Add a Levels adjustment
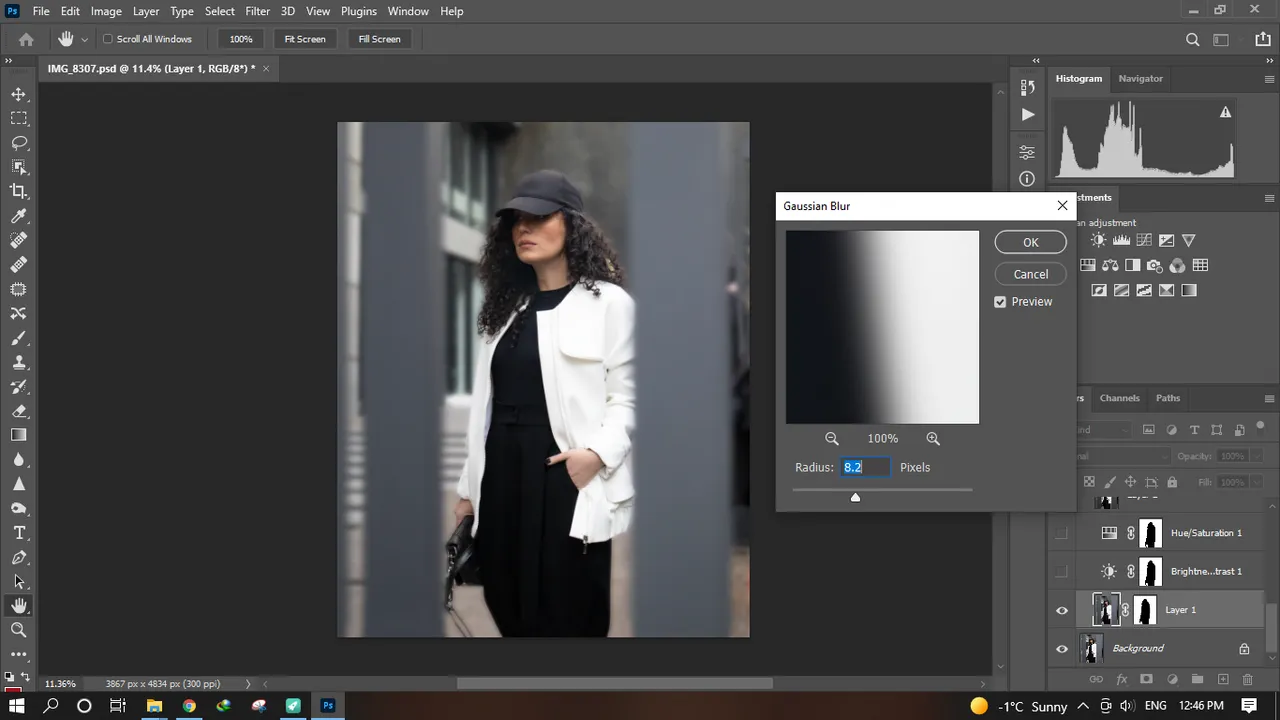Screen dimensions: 1280x720 click(x=1121, y=240)
